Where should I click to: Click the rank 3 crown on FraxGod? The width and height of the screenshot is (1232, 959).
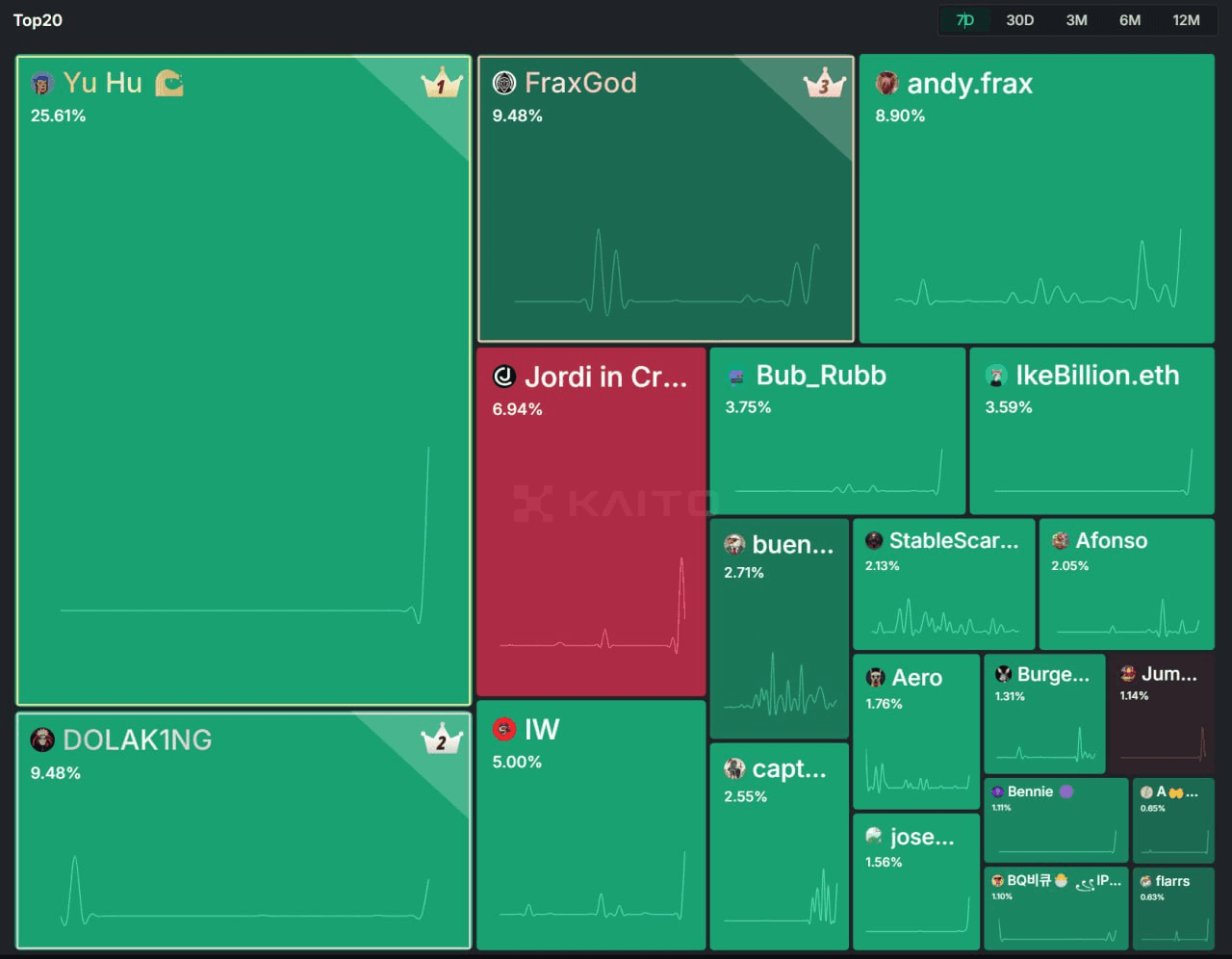tap(824, 84)
